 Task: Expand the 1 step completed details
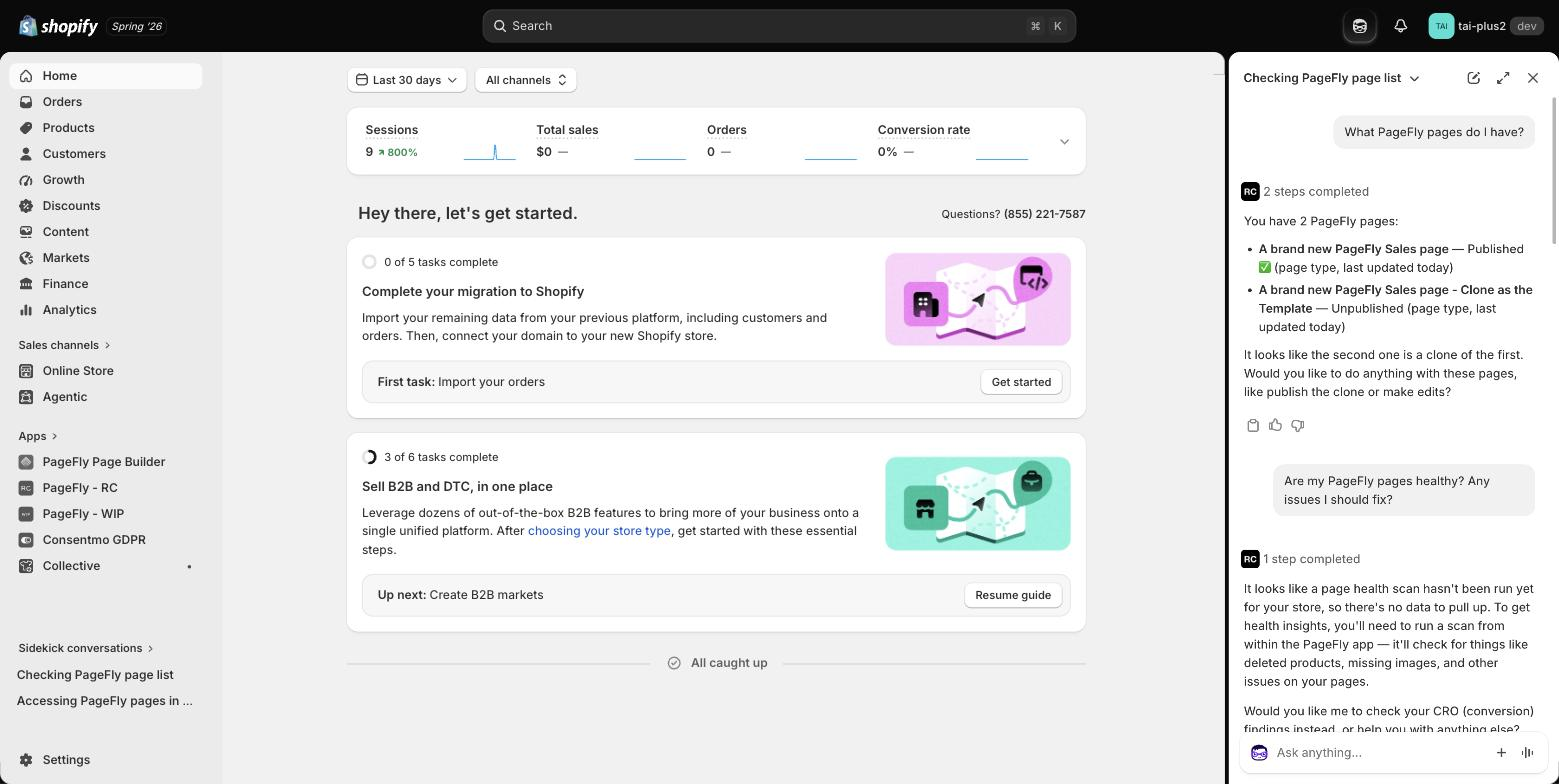1311,559
